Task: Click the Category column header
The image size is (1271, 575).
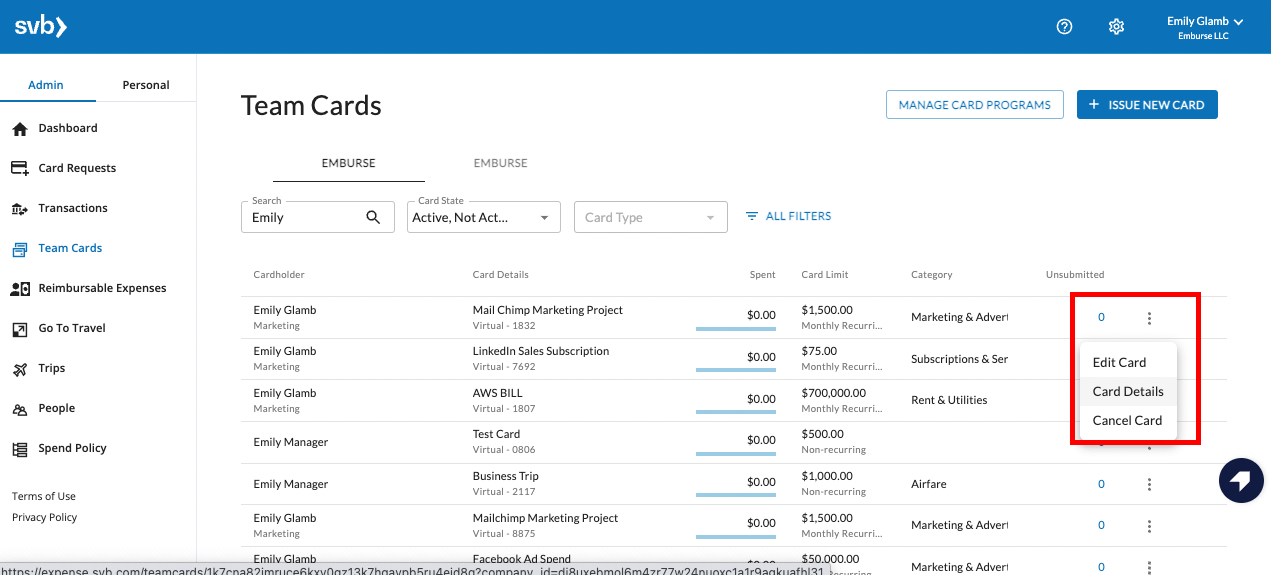Action: click(x=932, y=275)
